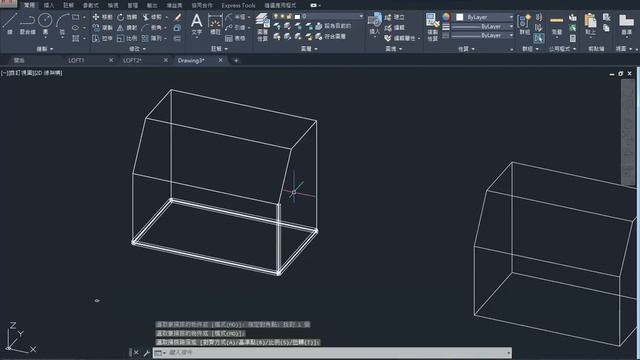The width and height of the screenshot is (640, 360).
Task: Open the Group (群組) tool
Action: tap(524, 24)
